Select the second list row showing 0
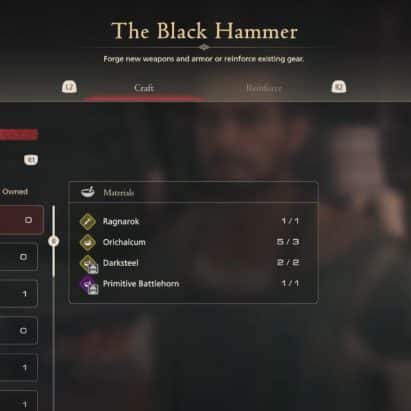The image size is (411, 411). tap(19, 257)
